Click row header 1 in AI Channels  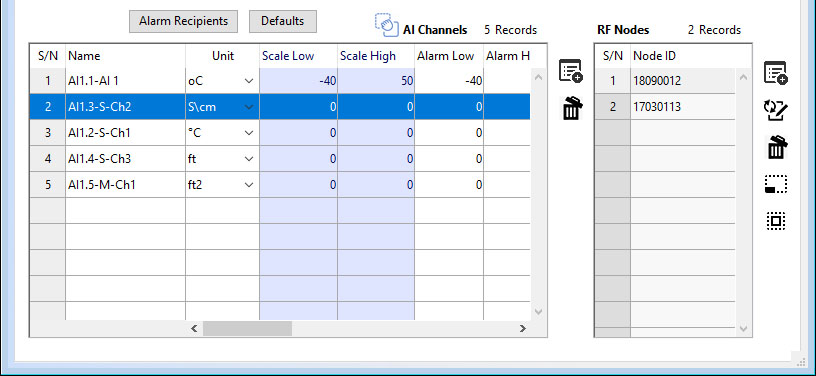[48, 81]
